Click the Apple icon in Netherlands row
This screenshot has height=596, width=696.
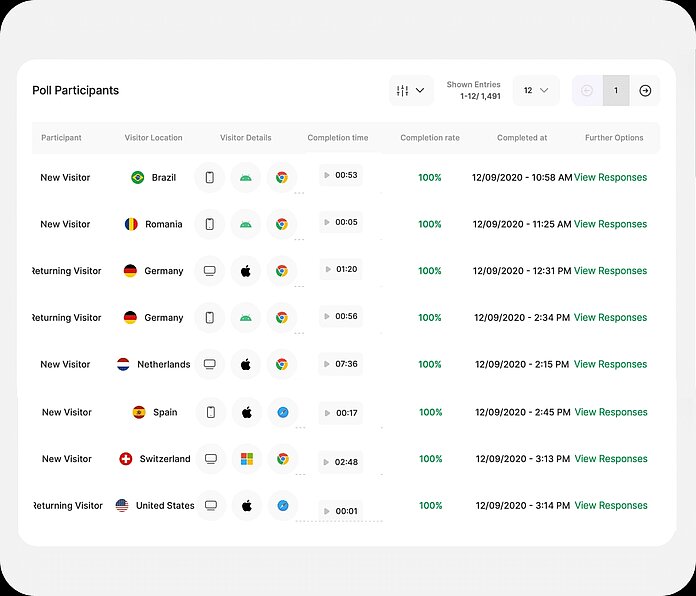[x=246, y=365]
